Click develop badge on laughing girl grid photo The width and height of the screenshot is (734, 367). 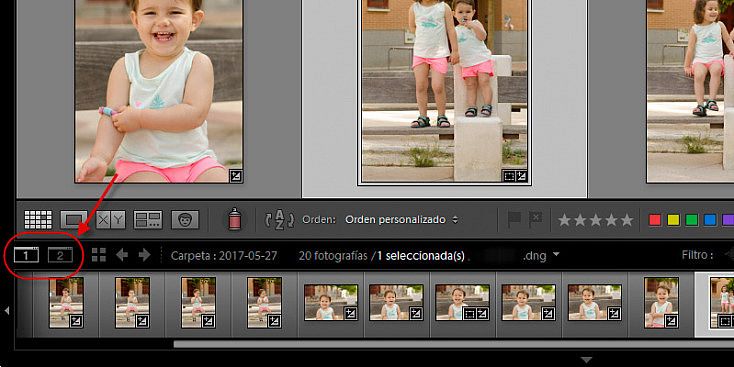coord(235,176)
